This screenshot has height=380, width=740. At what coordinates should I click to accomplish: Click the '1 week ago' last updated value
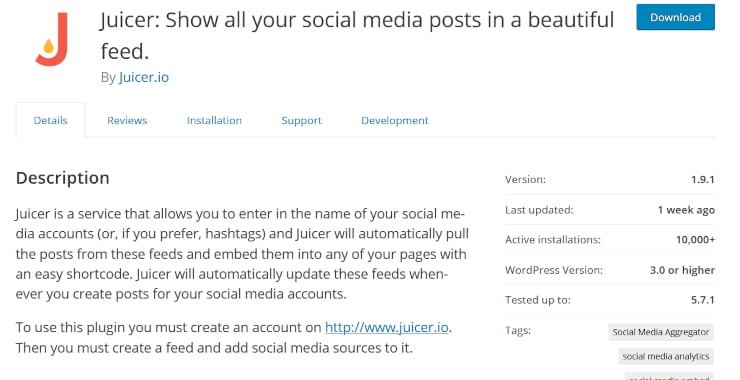(x=686, y=210)
